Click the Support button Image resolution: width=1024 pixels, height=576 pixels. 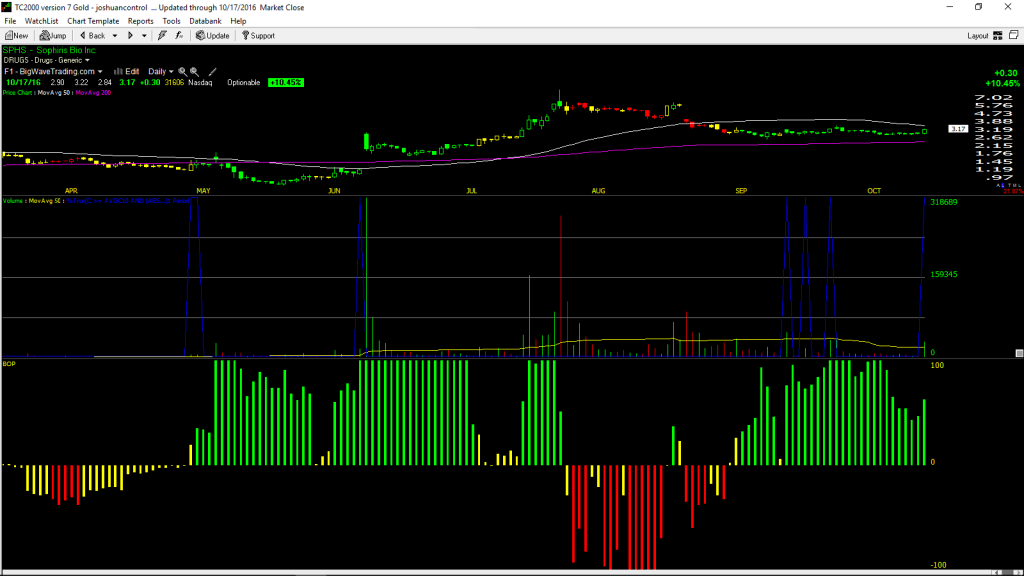click(258, 36)
